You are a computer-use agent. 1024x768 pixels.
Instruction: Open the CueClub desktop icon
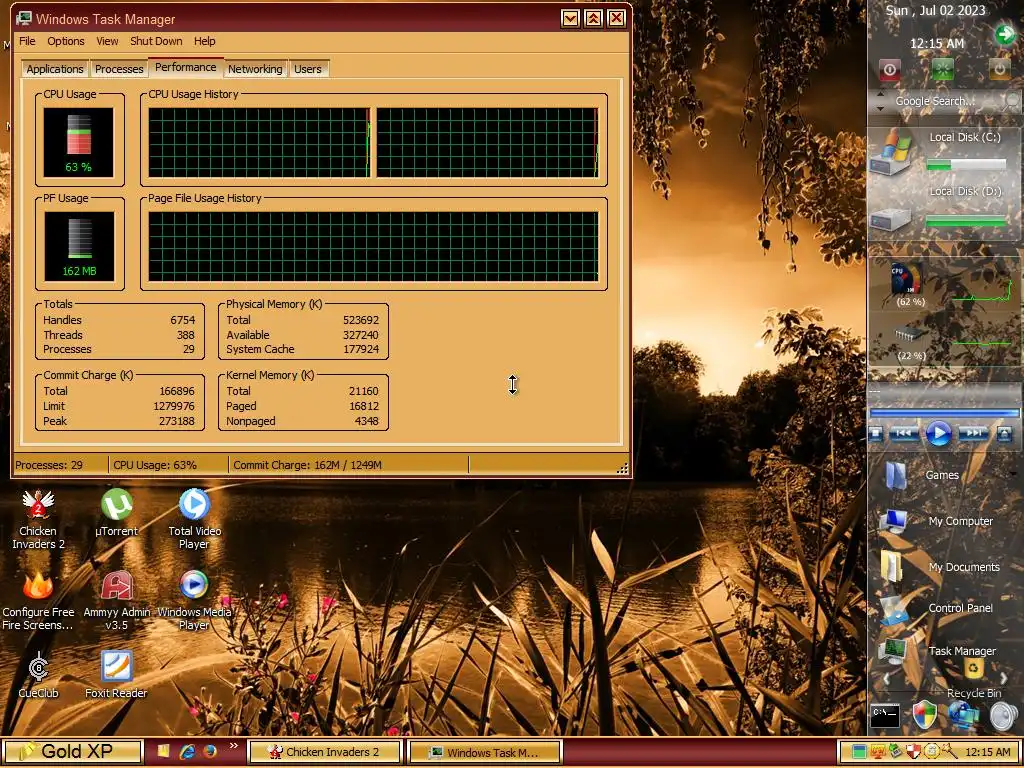[x=38, y=675]
